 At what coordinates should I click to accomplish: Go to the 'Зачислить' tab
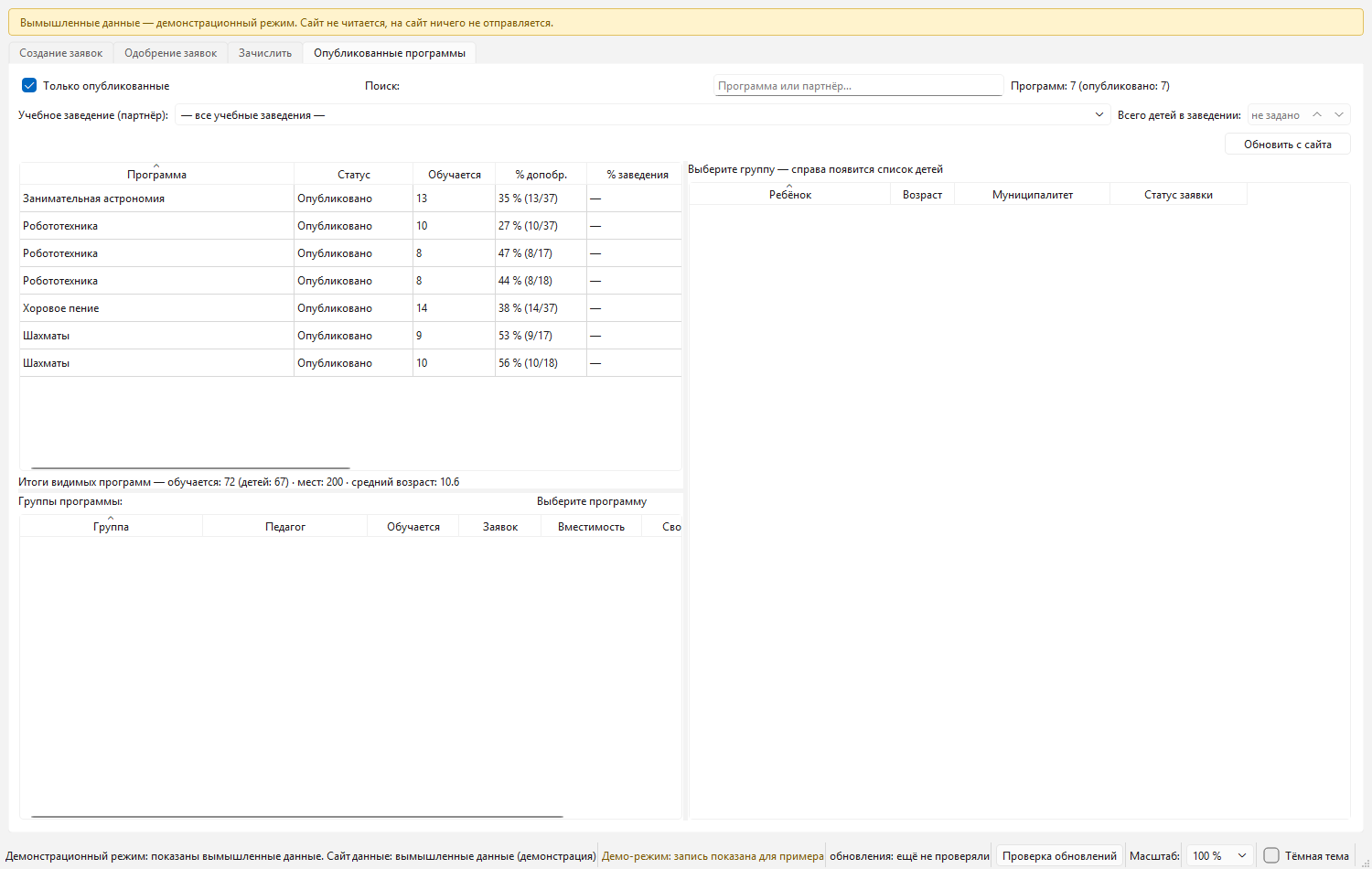pos(265,53)
